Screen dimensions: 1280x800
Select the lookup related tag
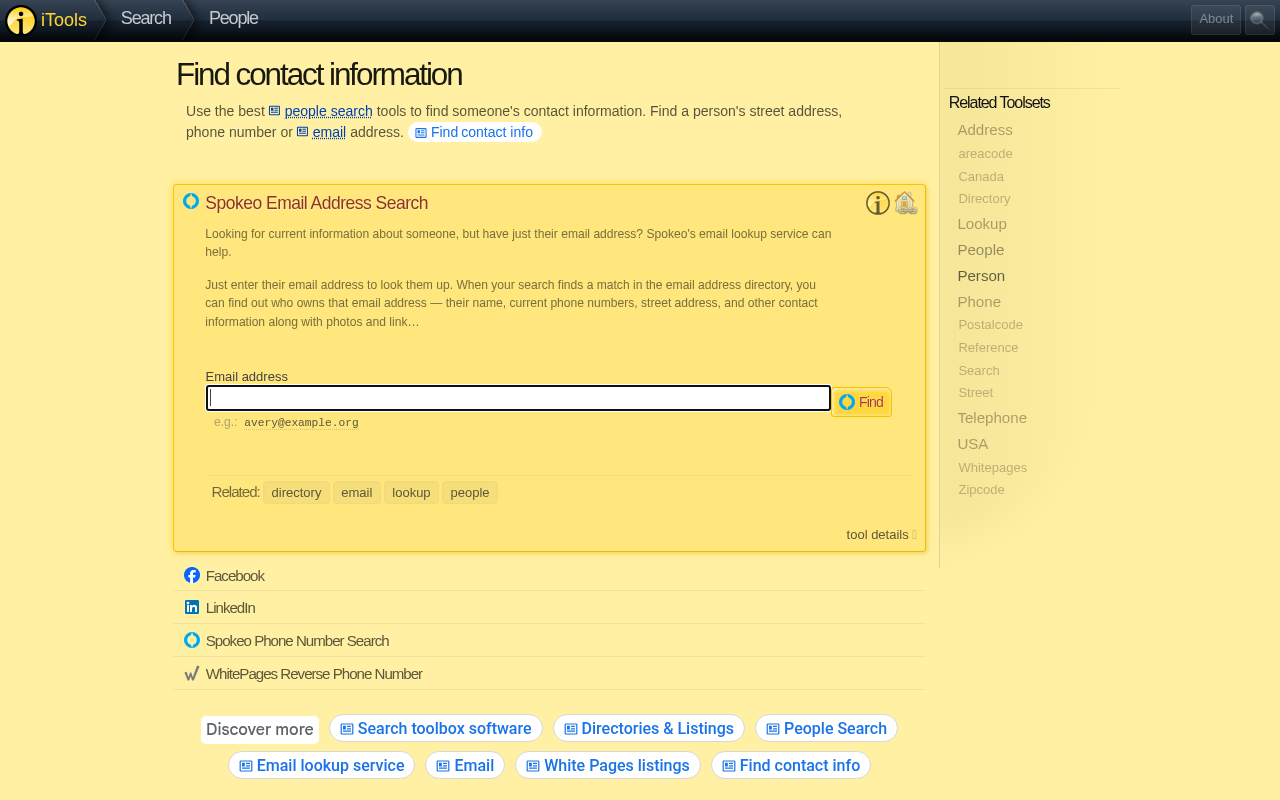pos(411,492)
